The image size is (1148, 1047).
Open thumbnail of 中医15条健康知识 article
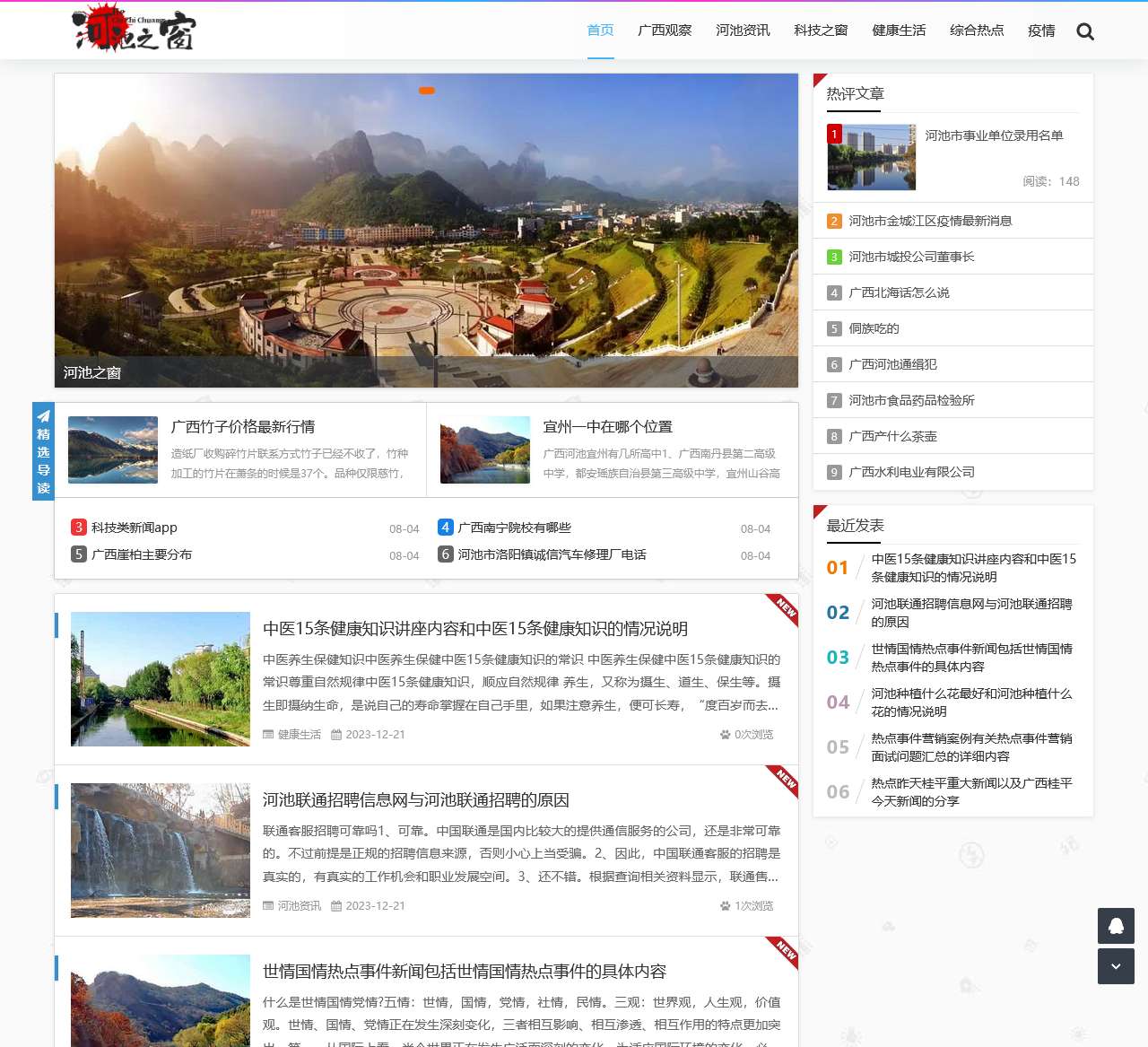pyautogui.click(x=161, y=679)
